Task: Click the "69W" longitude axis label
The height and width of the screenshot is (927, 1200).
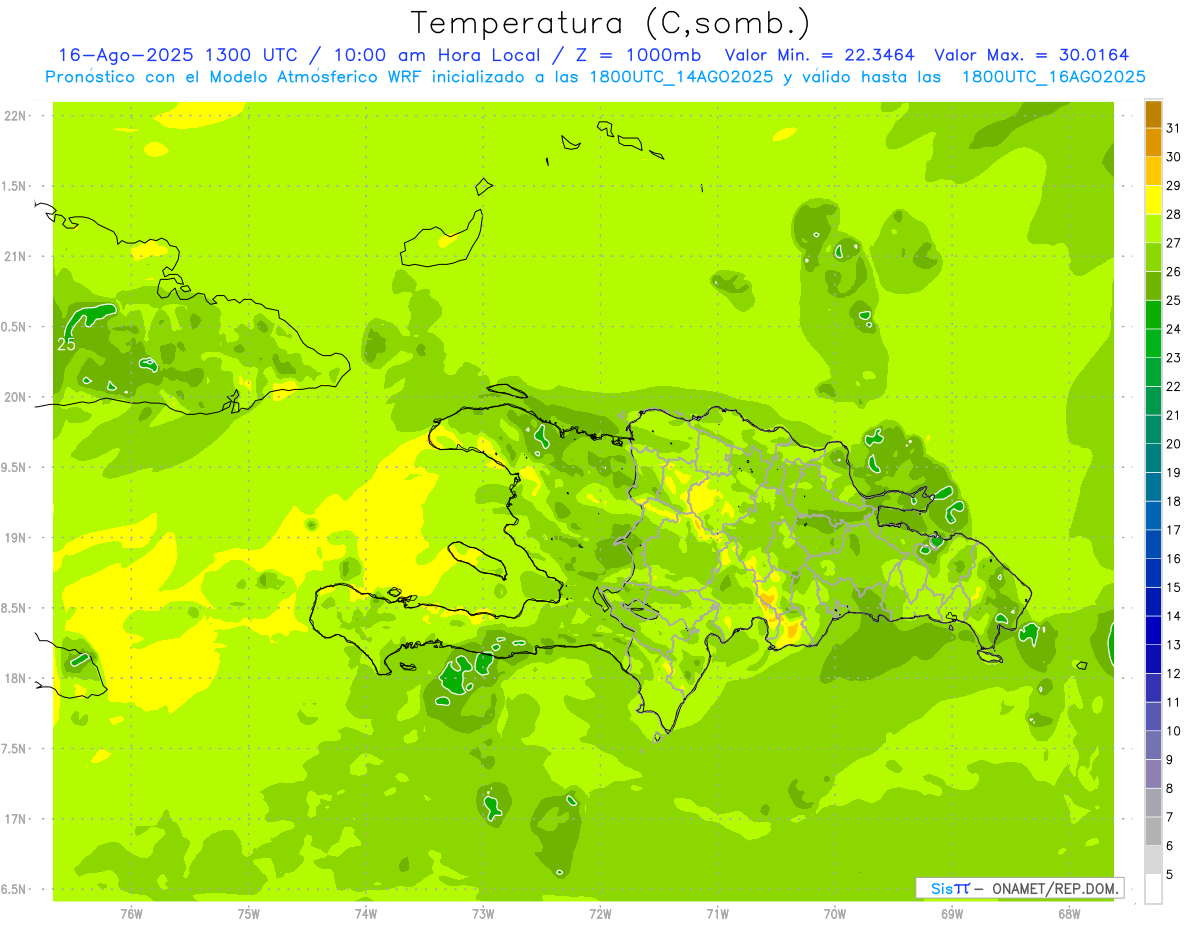Action: pos(952,913)
